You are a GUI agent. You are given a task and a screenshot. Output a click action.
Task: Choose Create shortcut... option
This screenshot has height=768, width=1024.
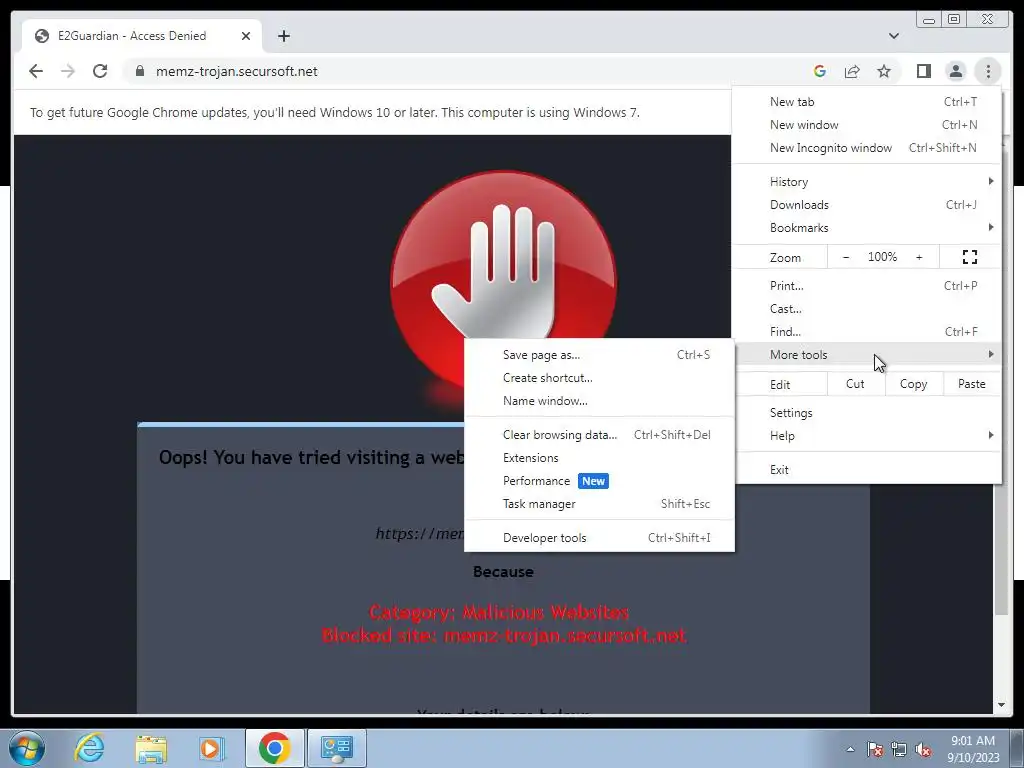click(x=600, y=378)
